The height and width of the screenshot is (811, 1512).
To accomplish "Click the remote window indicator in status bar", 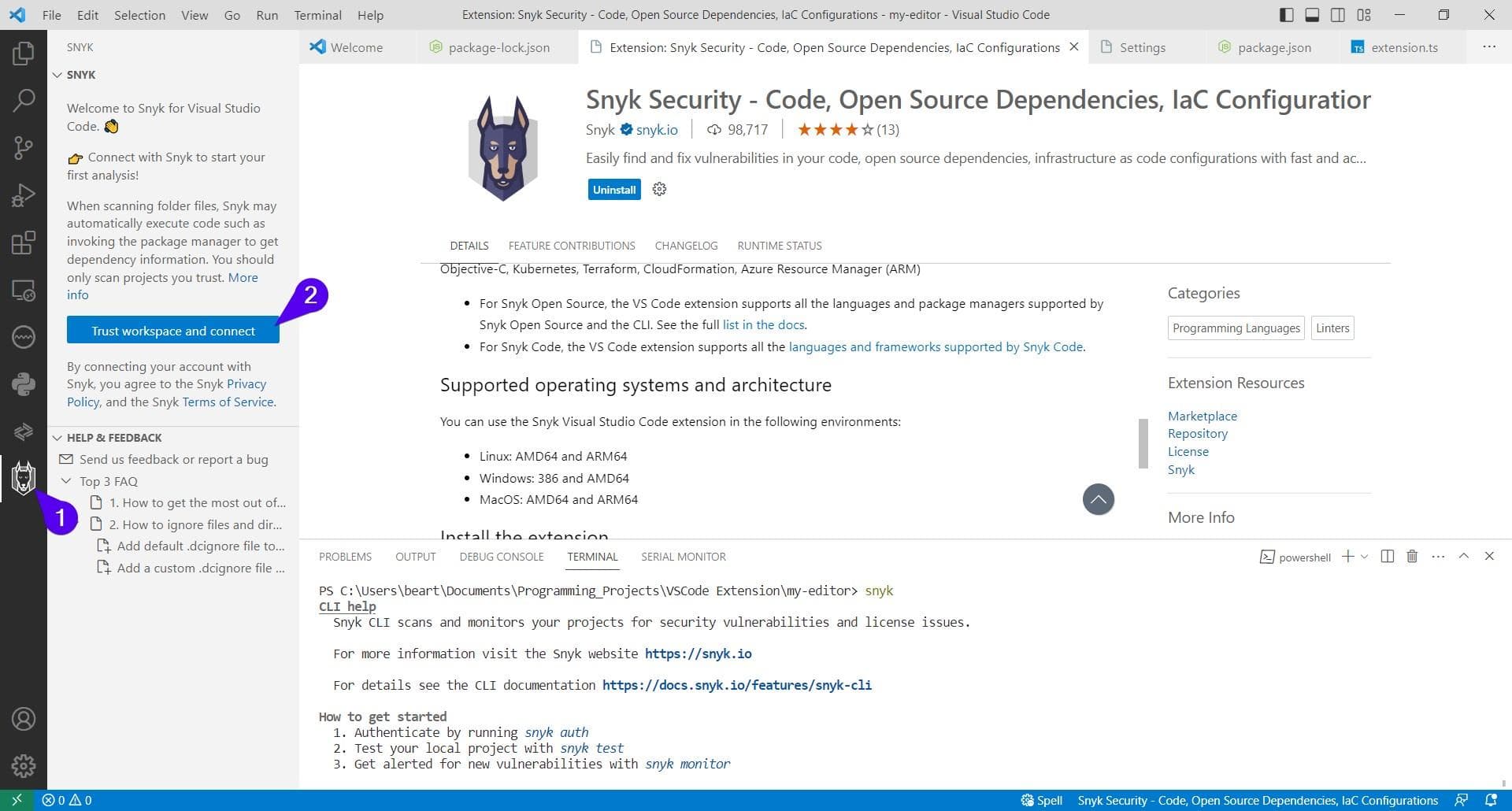I will tap(17, 800).
